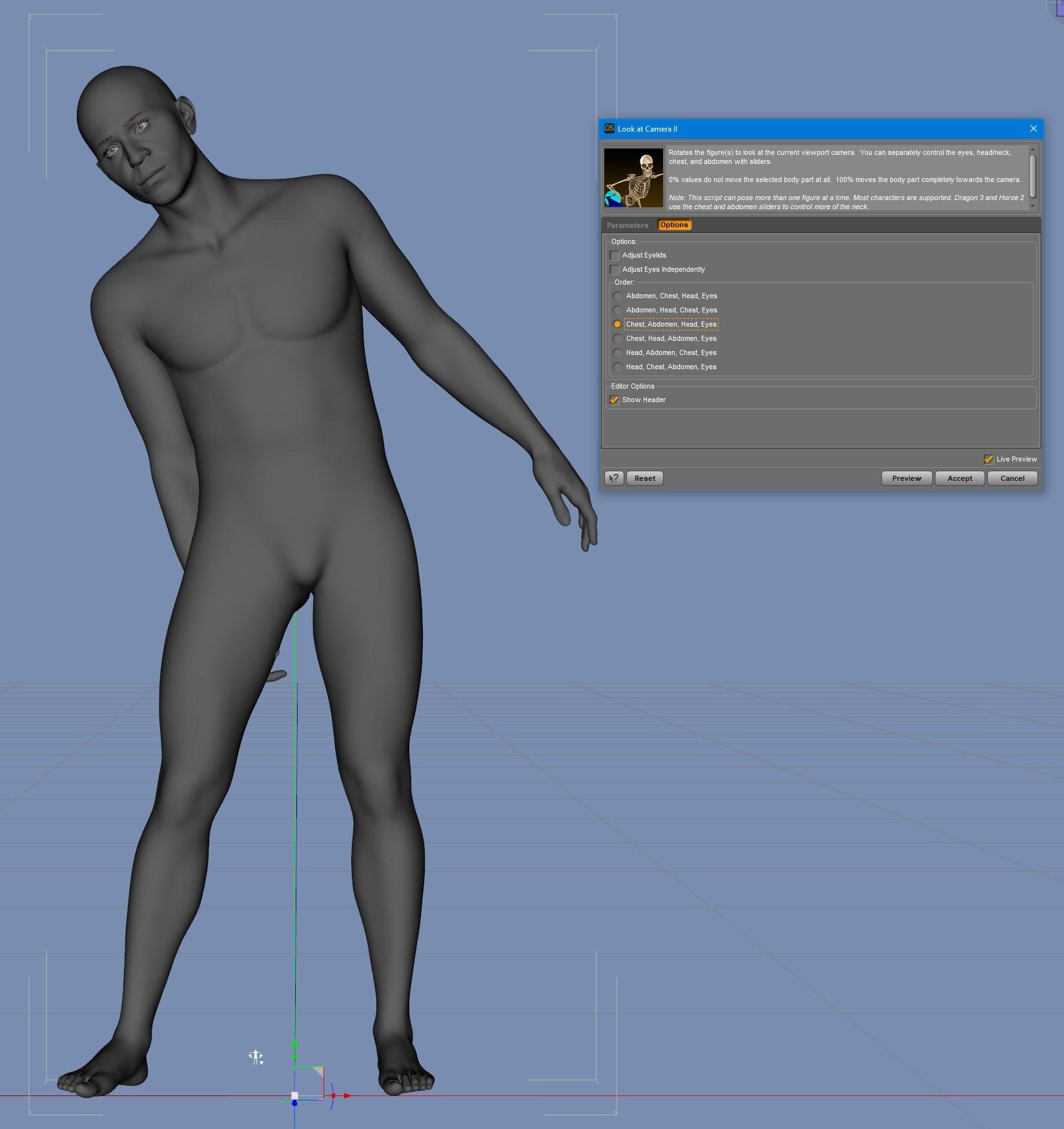Click the Accept button
The width and height of the screenshot is (1064, 1129).
coord(959,478)
